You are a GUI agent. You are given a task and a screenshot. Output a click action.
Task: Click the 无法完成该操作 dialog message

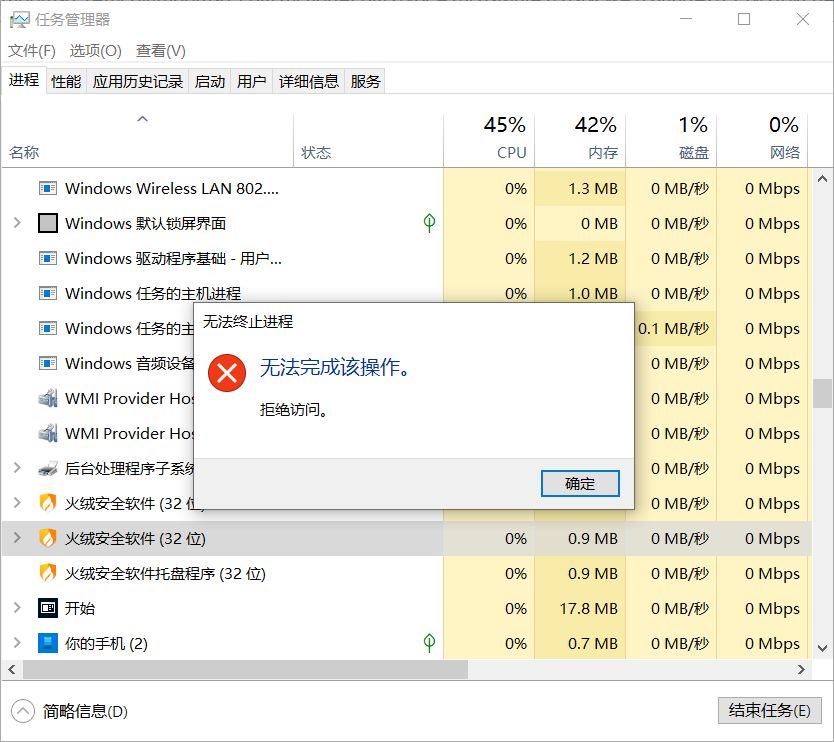click(x=336, y=367)
